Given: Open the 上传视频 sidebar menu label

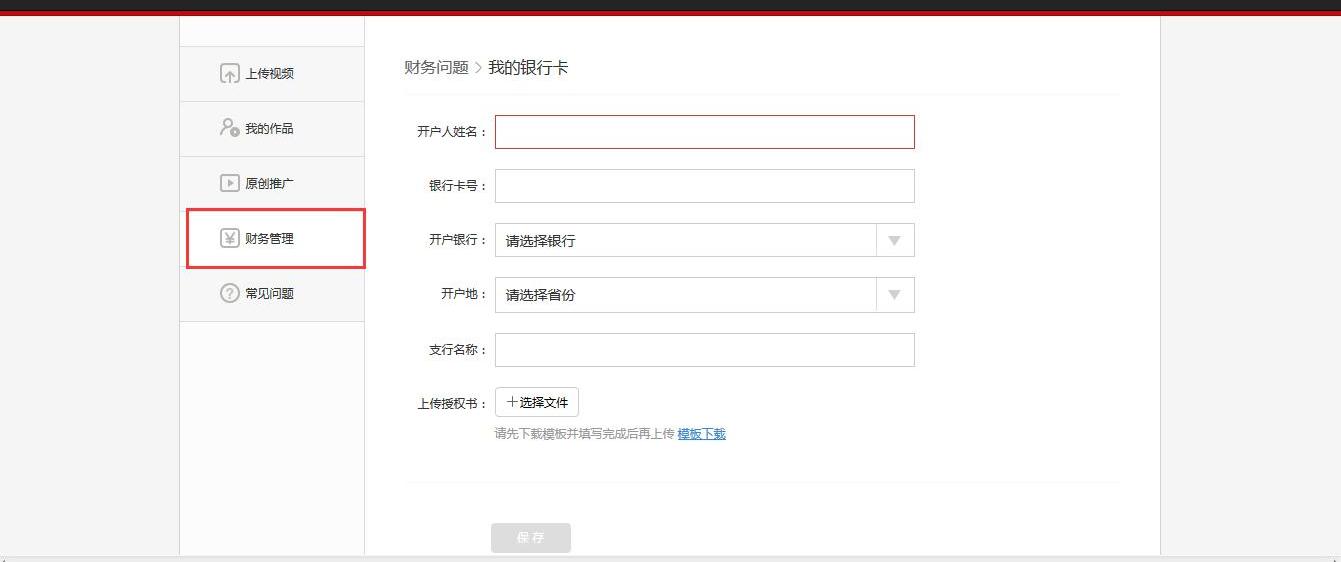Looking at the screenshot, I should coord(269,74).
